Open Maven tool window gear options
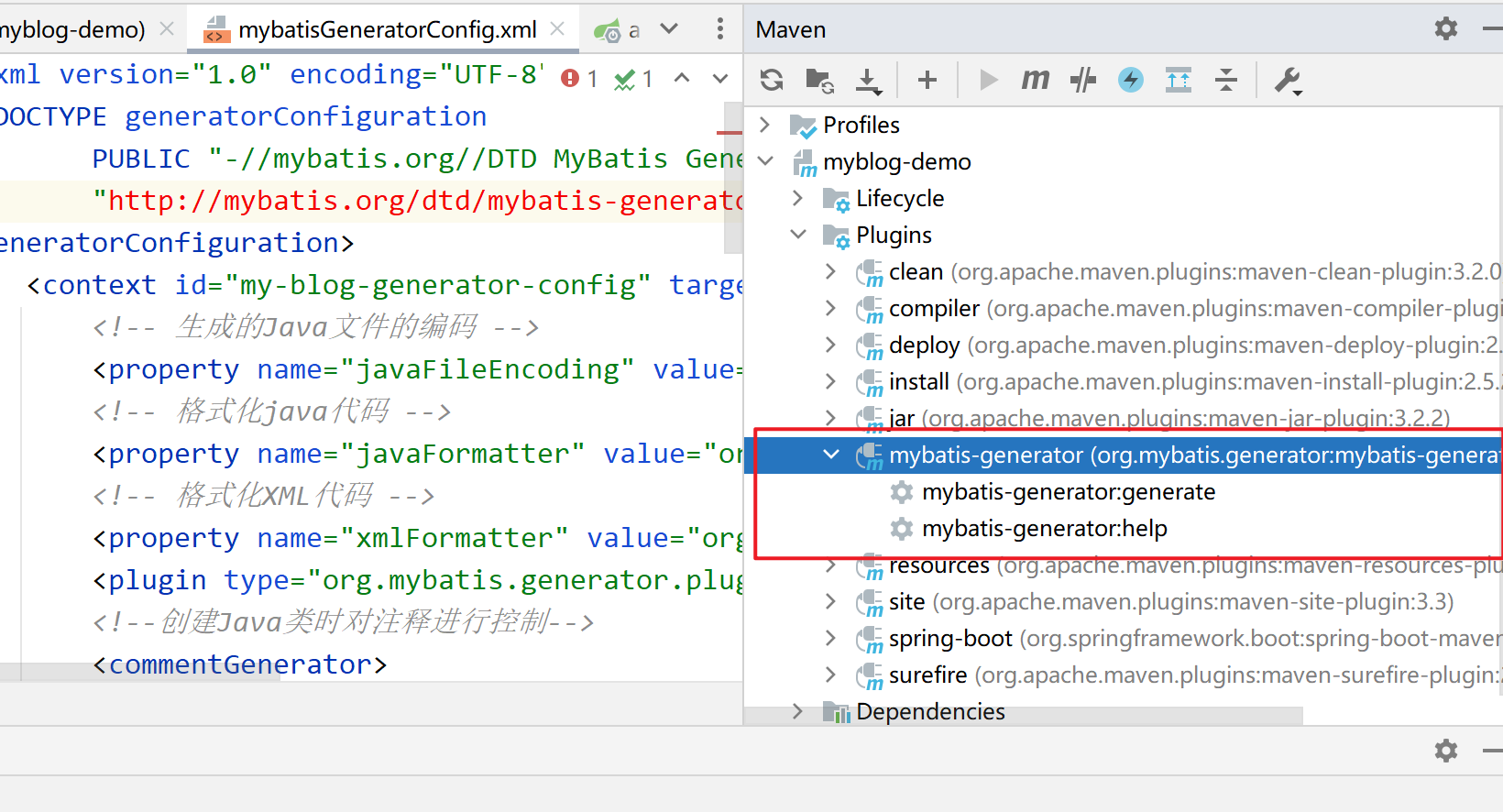Viewport: 1503px width, 812px height. (x=1446, y=28)
